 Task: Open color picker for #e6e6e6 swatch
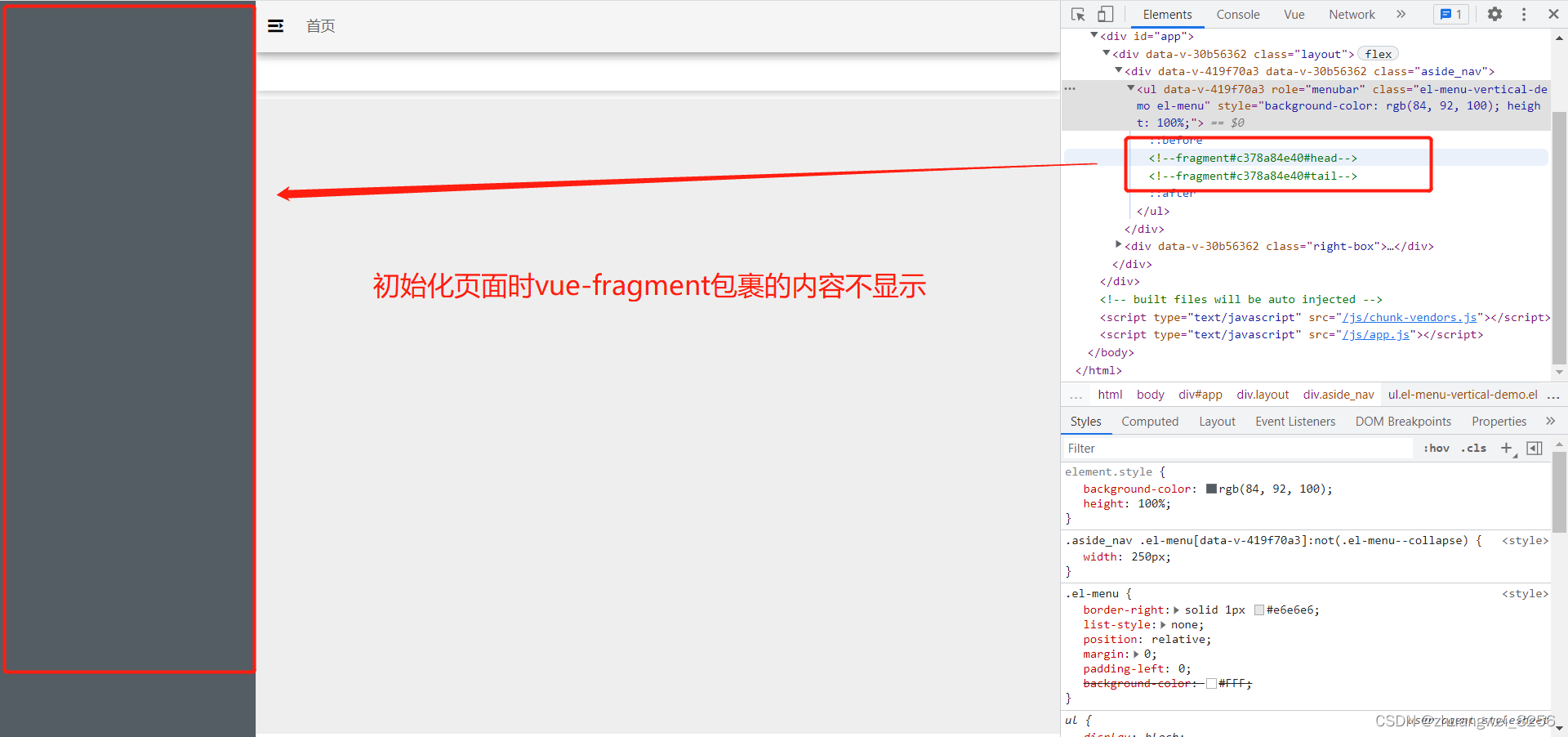click(1259, 610)
